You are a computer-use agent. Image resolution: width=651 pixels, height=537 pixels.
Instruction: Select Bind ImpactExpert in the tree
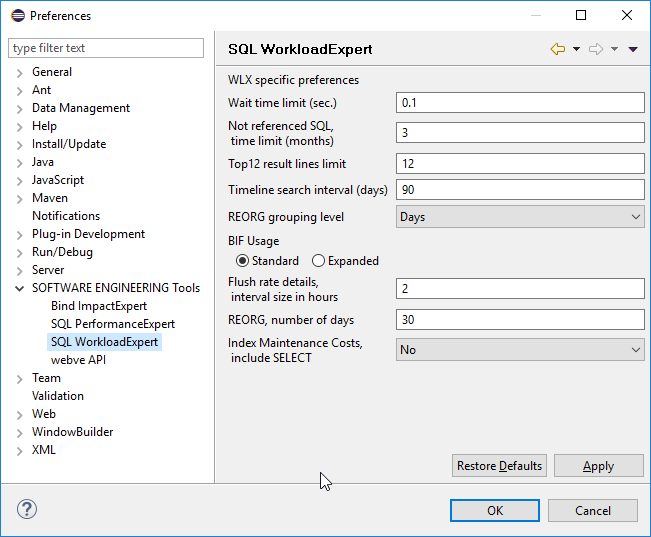pos(98,306)
